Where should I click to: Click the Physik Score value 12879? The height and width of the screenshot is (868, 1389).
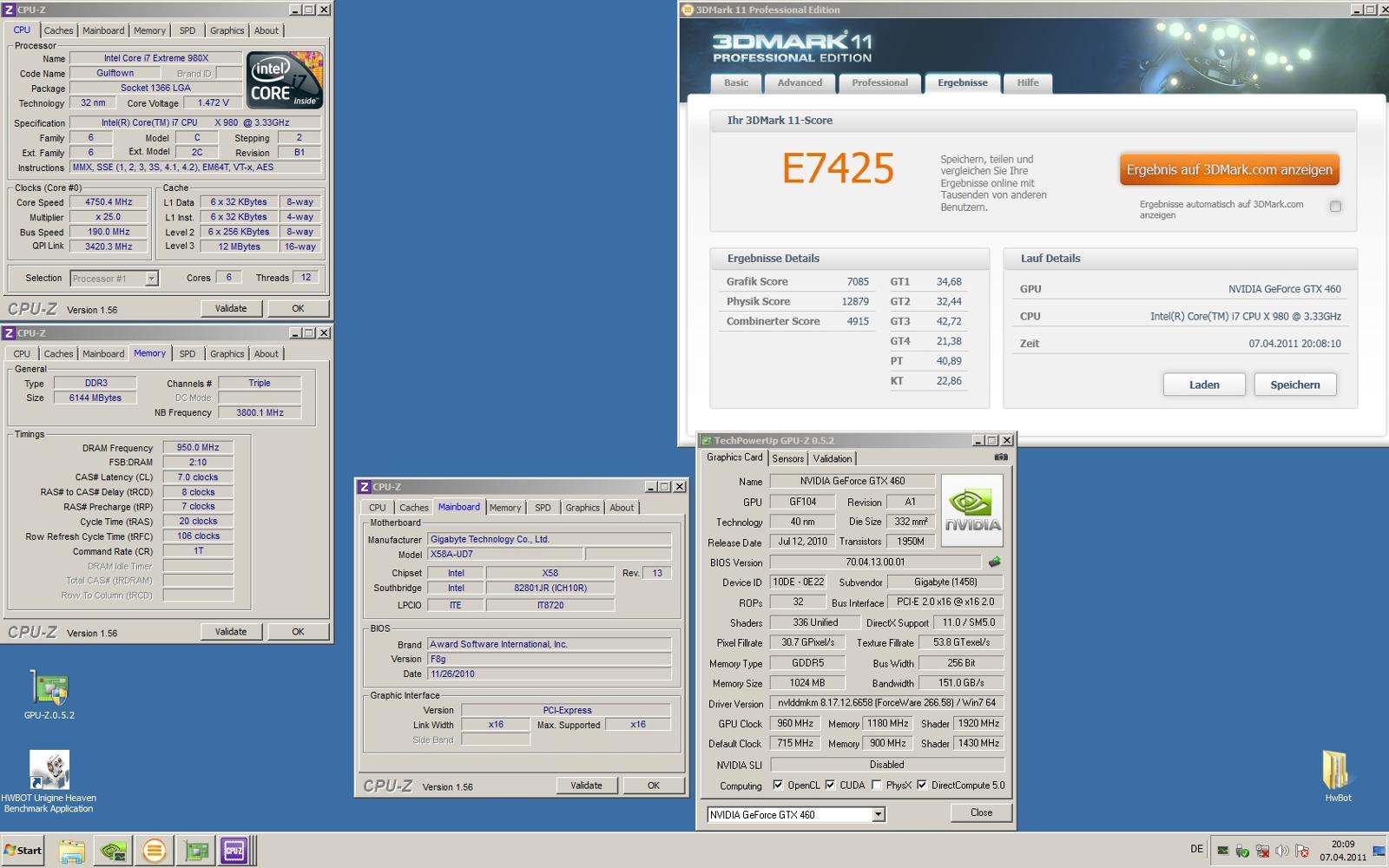tap(855, 301)
